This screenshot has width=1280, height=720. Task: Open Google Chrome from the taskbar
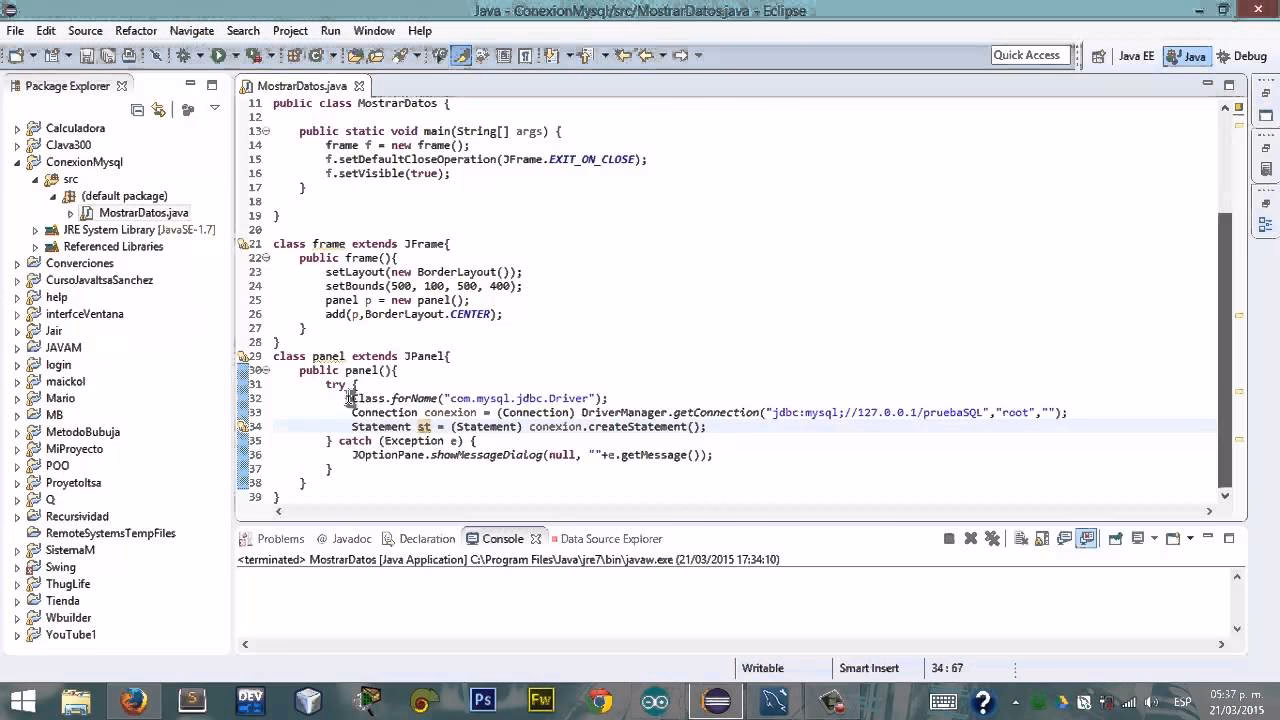[x=600, y=700]
